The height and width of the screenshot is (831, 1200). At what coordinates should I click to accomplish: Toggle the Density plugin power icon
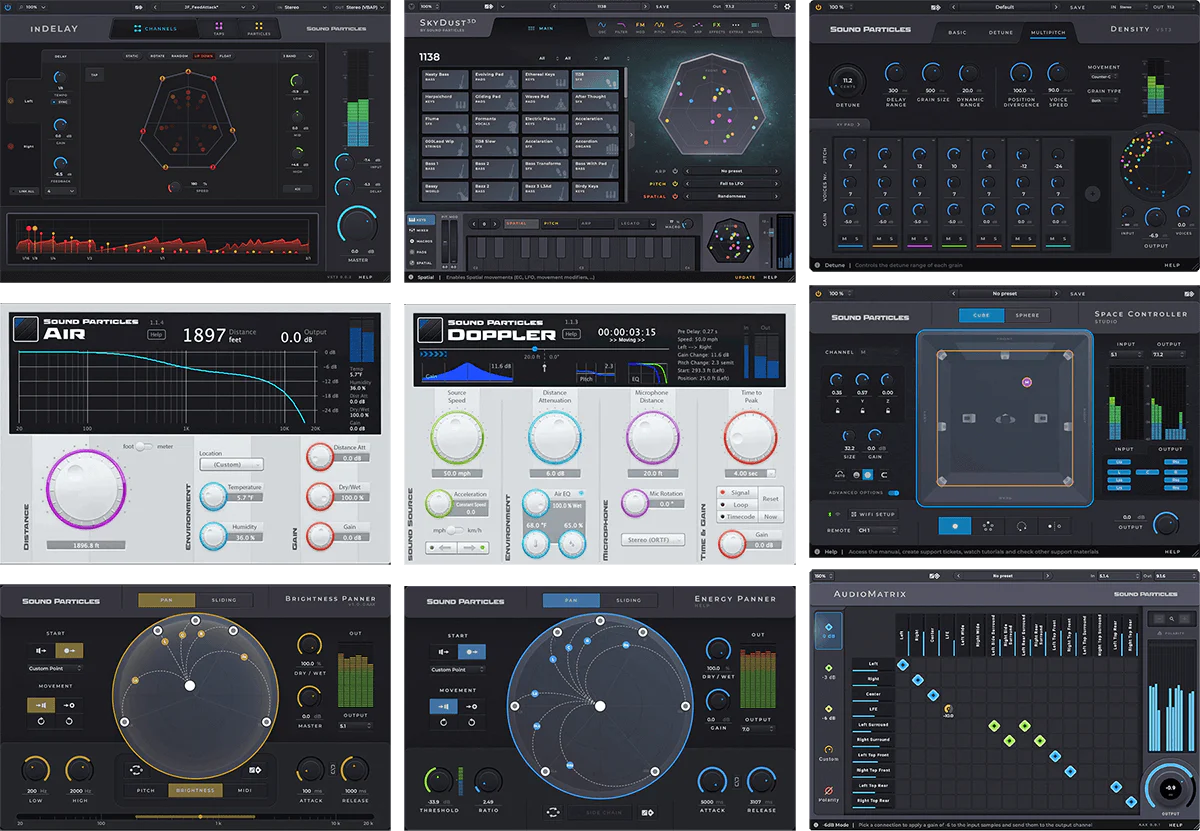[x=819, y=7]
